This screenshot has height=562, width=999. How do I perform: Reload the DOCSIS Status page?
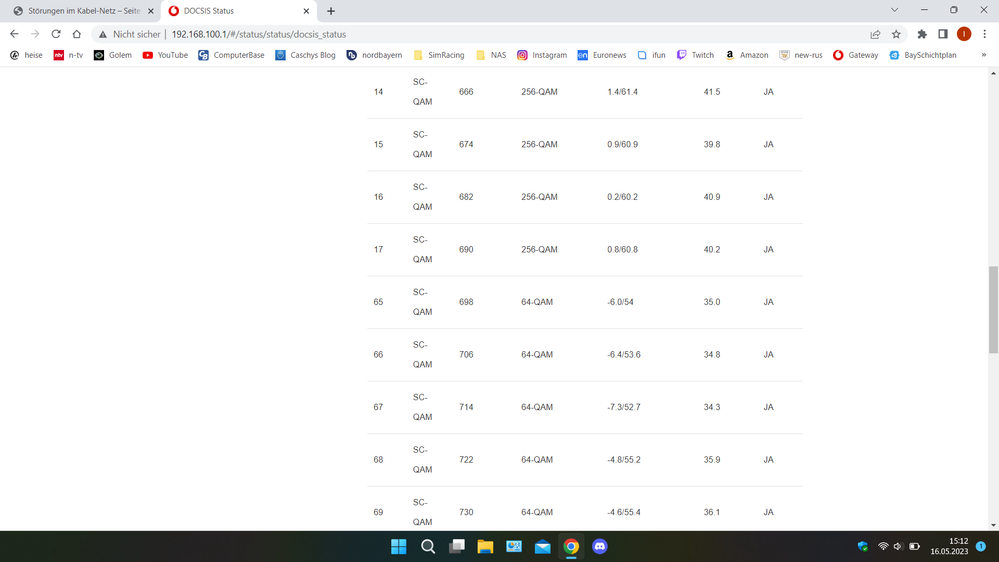point(56,34)
